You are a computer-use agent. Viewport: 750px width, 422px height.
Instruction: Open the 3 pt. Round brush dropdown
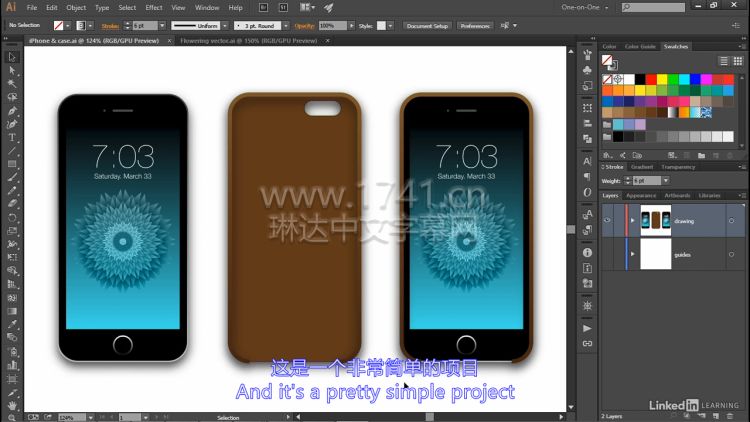[x=286, y=26]
